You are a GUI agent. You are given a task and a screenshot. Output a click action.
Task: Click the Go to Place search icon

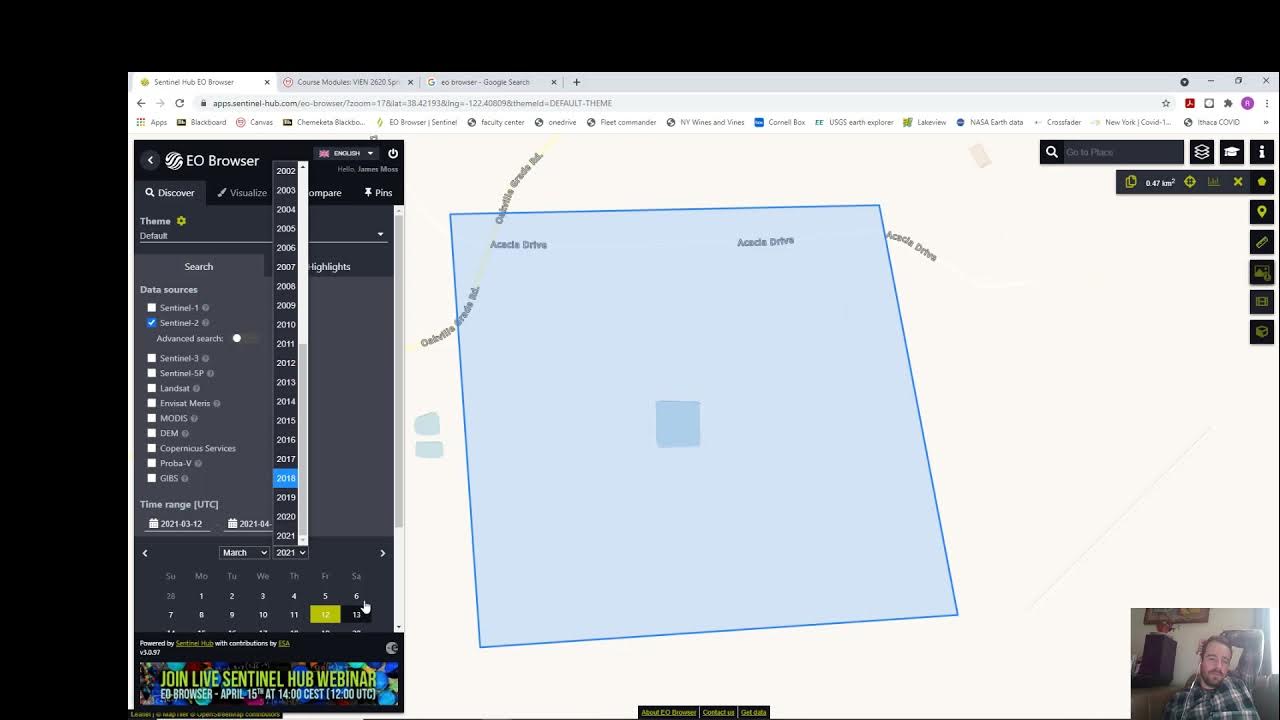tap(1052, 152)
